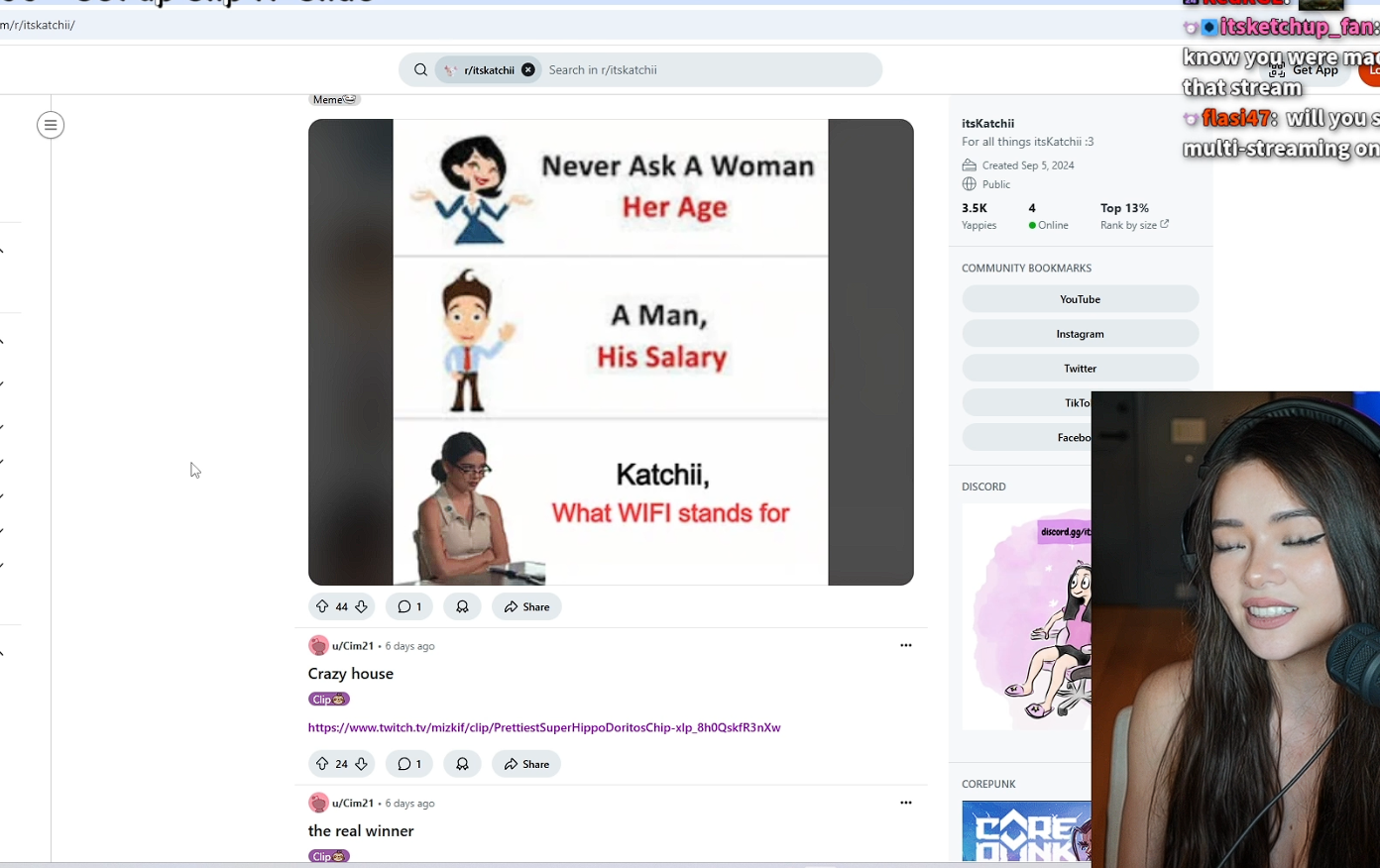1380x868 pixels.
Task: Click the Clip flair under the real winner
Action: coord(329,856)
